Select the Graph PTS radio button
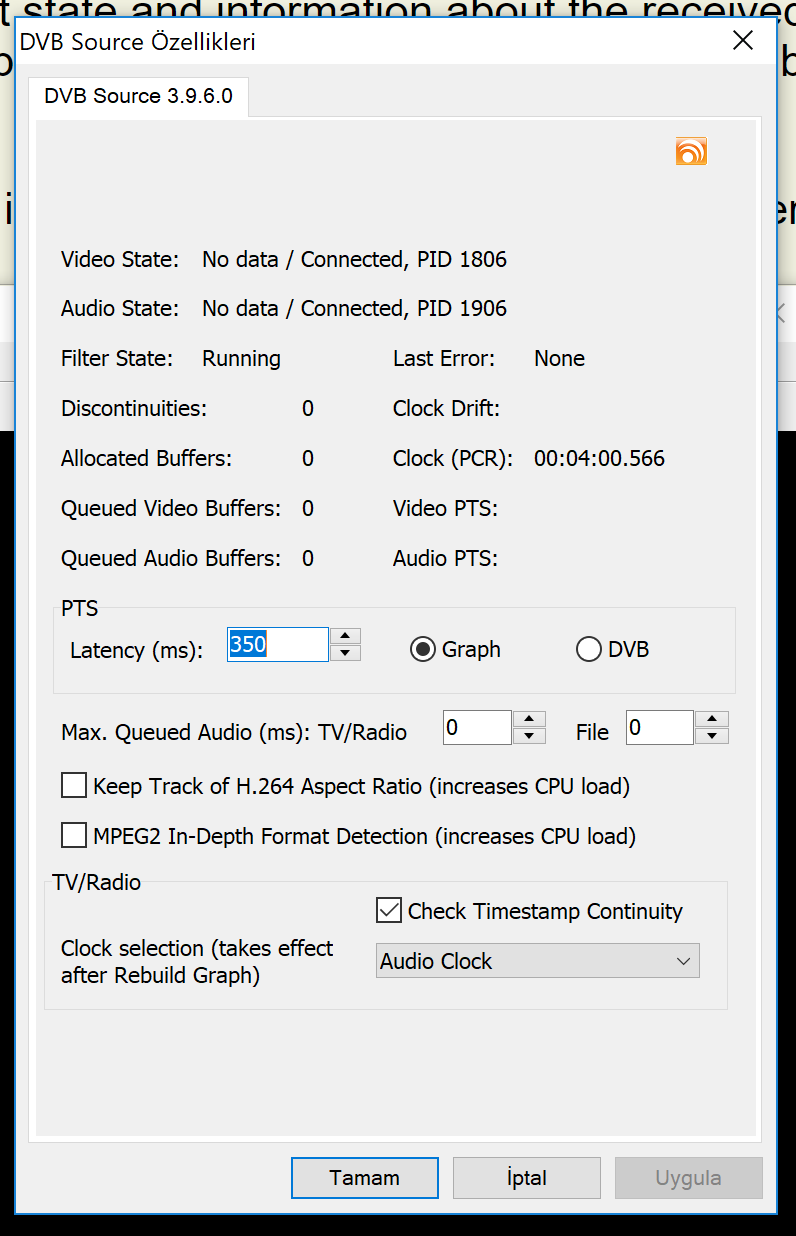 [423, 650]
